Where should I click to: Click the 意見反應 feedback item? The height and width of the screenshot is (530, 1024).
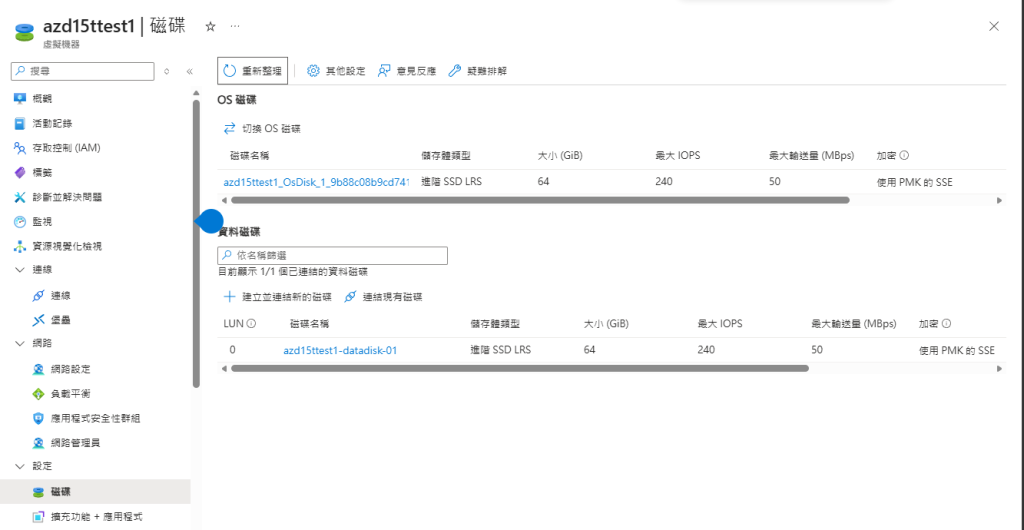406,71
